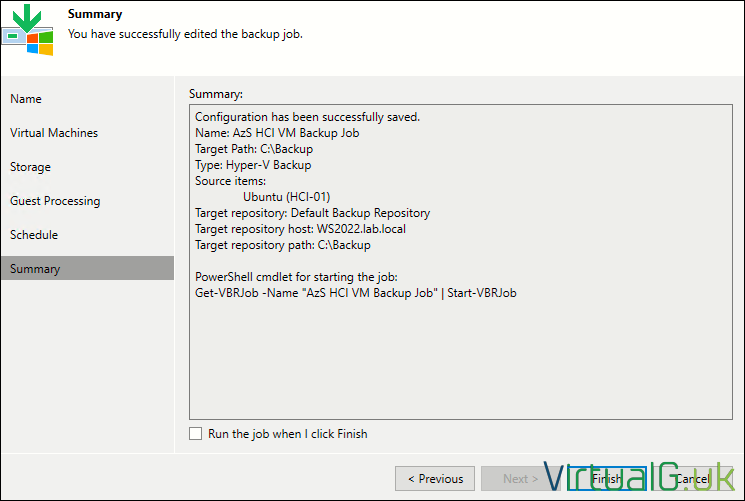Click the greyed-out Next button
Viewport: 745px width, 501px height.
[x=520, y=479]
